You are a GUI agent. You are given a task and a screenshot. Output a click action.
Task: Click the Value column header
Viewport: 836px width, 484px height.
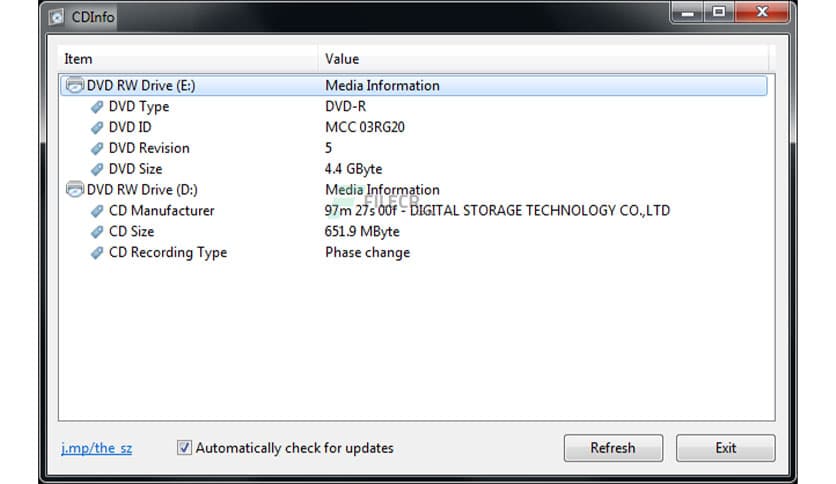(x=544, y=59)
